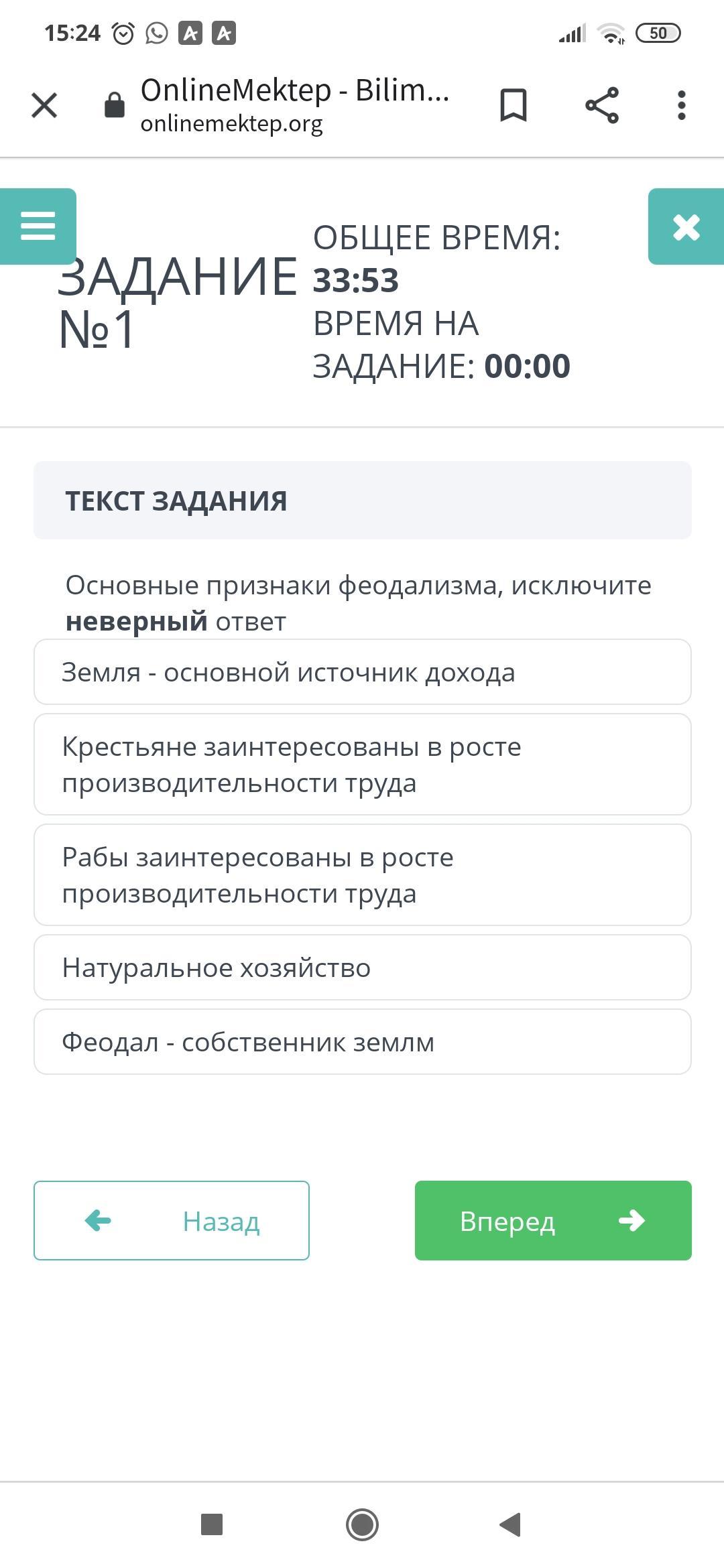This screenshot has height=1568, width=724.
Task: Proceed with the green 'Вперед' button
Action: click(x=553, y=1221)
